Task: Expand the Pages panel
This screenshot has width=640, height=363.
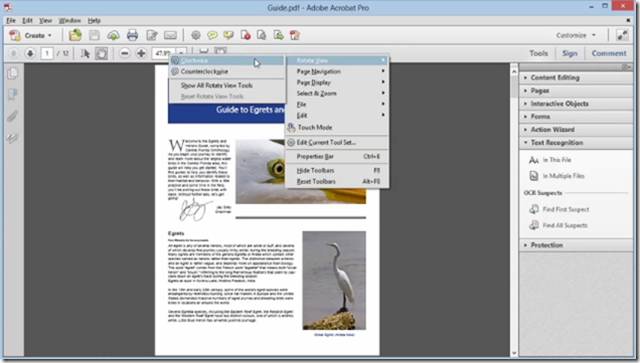Action: coord(576,91)
